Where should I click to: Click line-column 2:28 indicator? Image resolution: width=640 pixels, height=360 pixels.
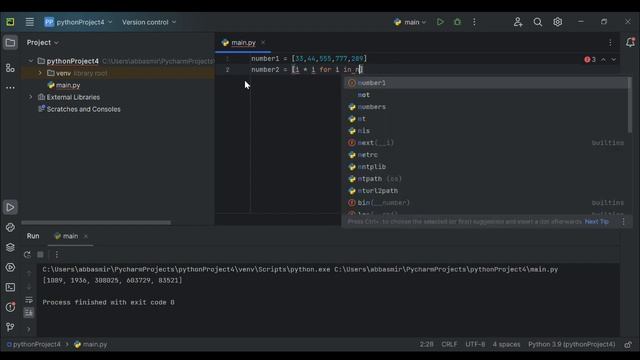pos(427,344)
